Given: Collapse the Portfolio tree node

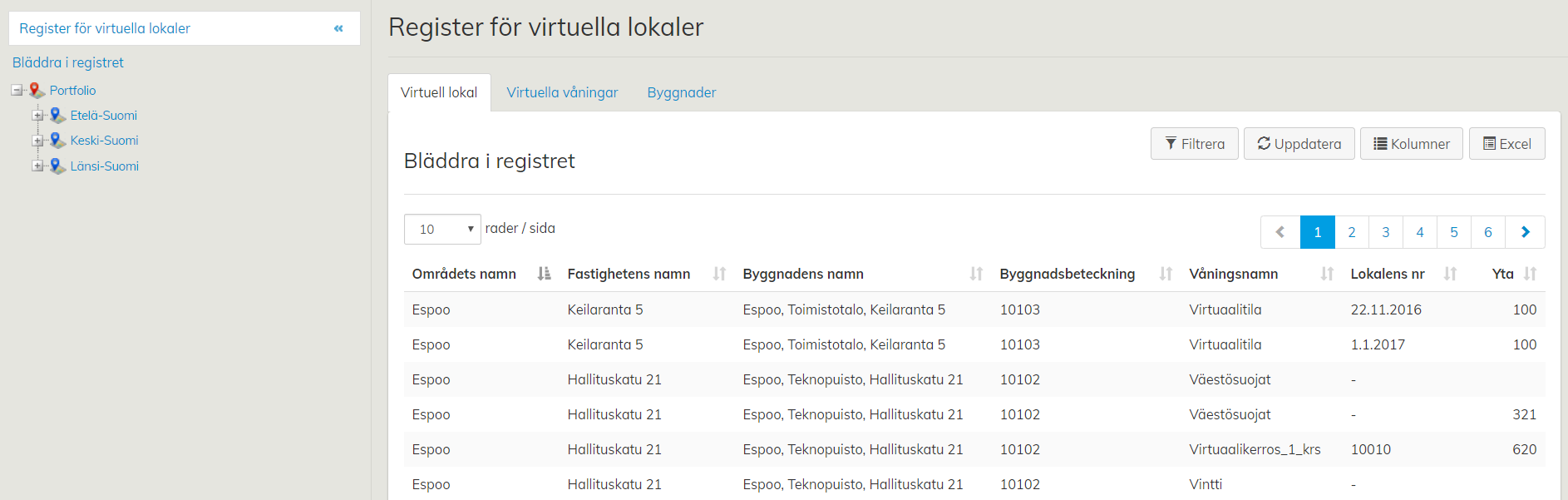Looking at the screenshot, I should click(17, 90).
